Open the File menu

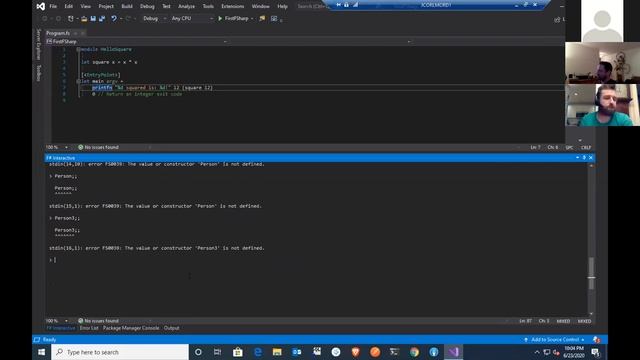pos(53,6)
